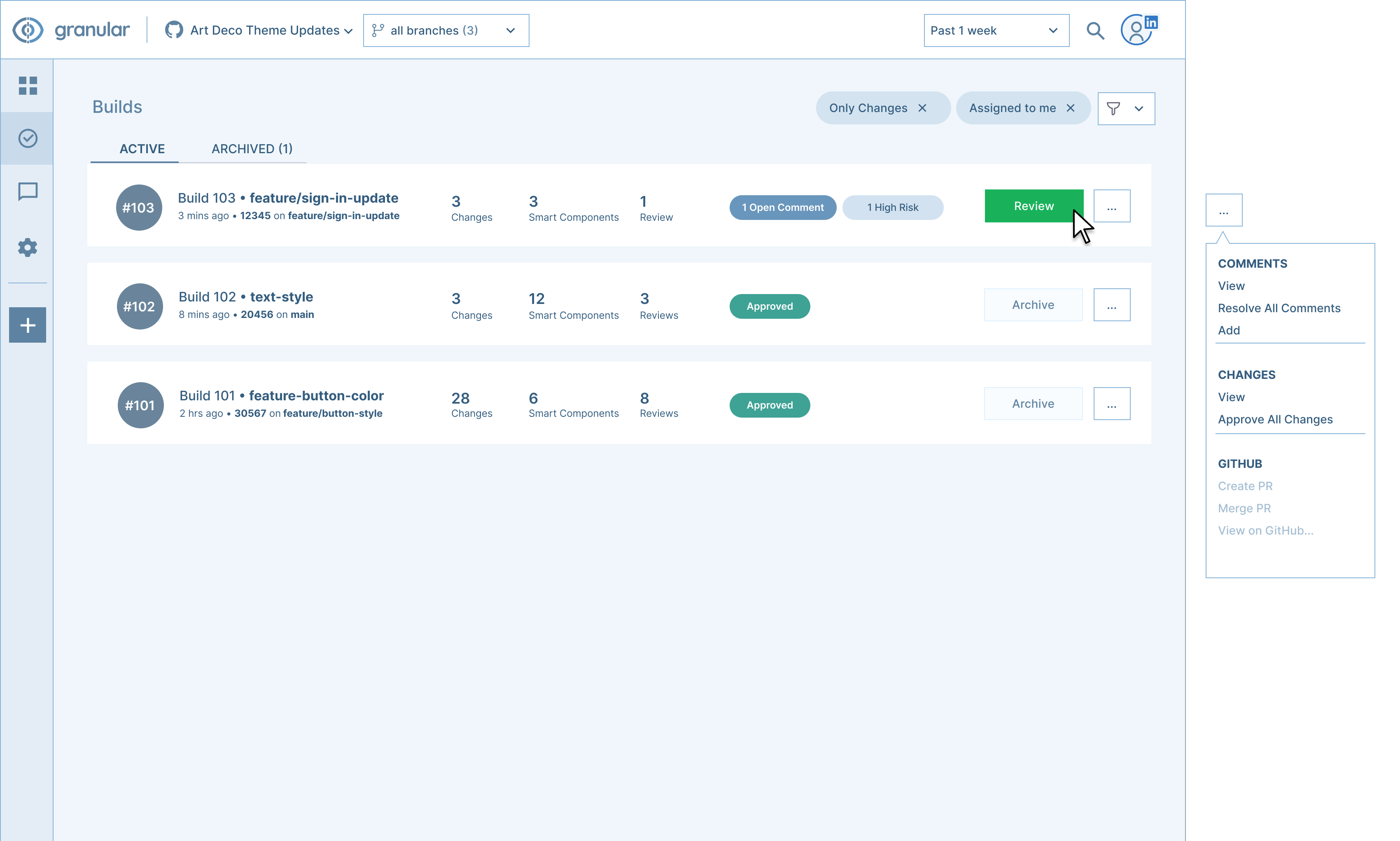Click the plus add button in sidebar
The image size is (1400, 841).
pos(27,325)
